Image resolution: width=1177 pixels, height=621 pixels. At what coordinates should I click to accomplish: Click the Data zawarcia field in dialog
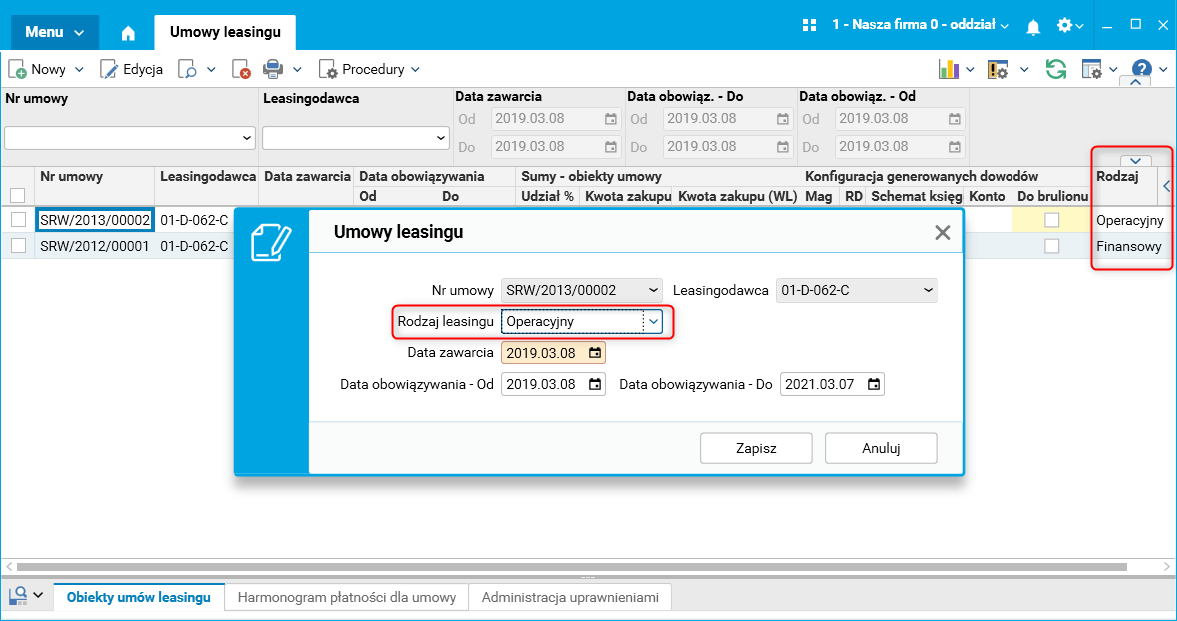(x=553, y=353)
